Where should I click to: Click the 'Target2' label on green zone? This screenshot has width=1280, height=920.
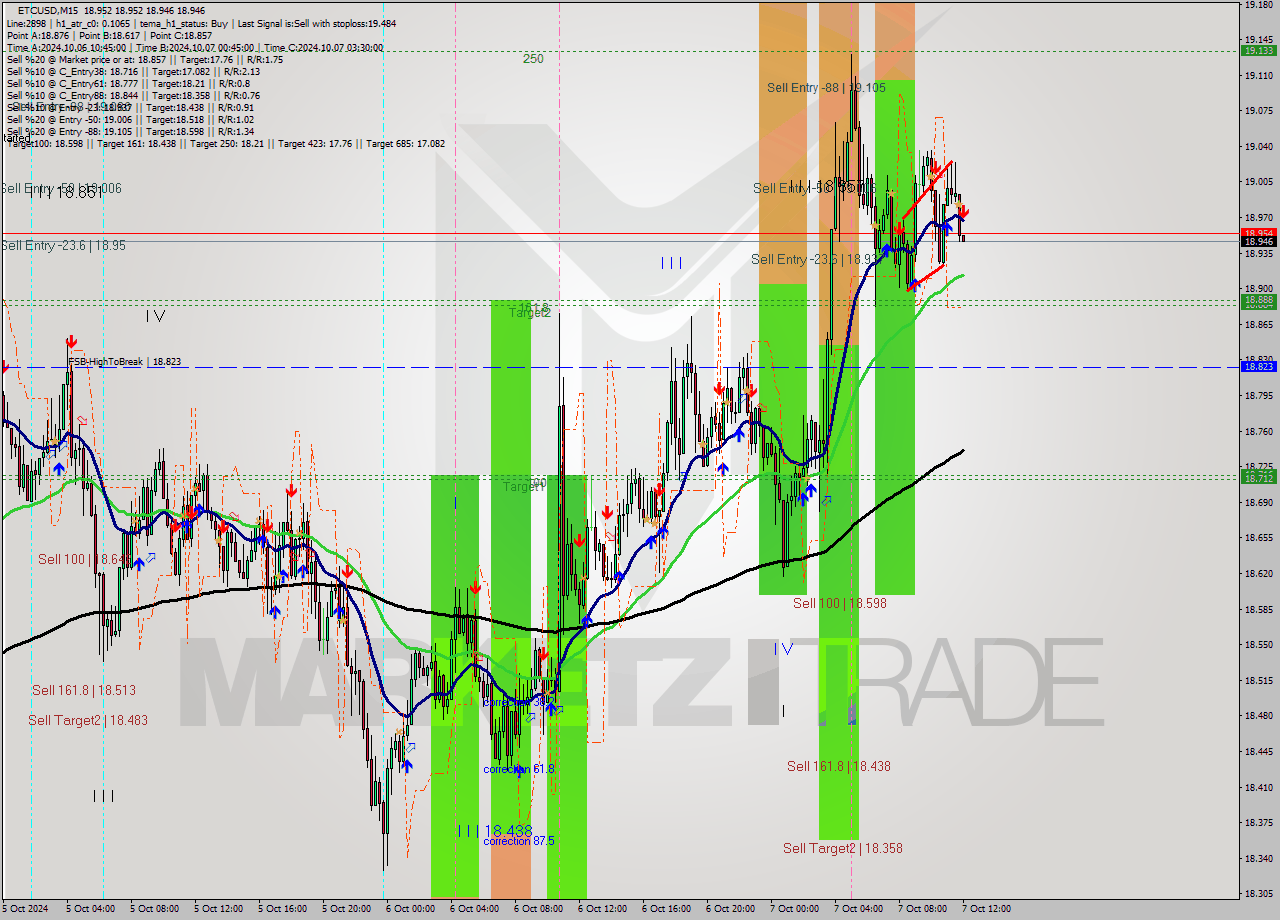(530, 313)
